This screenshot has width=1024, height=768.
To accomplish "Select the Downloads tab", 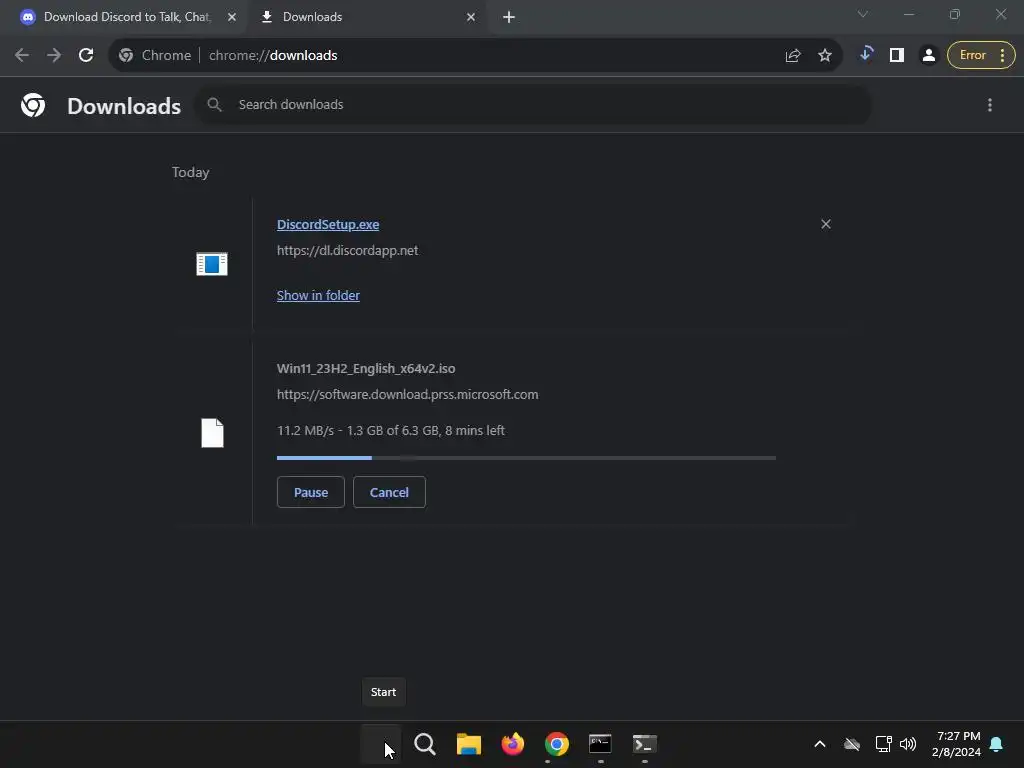I will pos(368,17).
